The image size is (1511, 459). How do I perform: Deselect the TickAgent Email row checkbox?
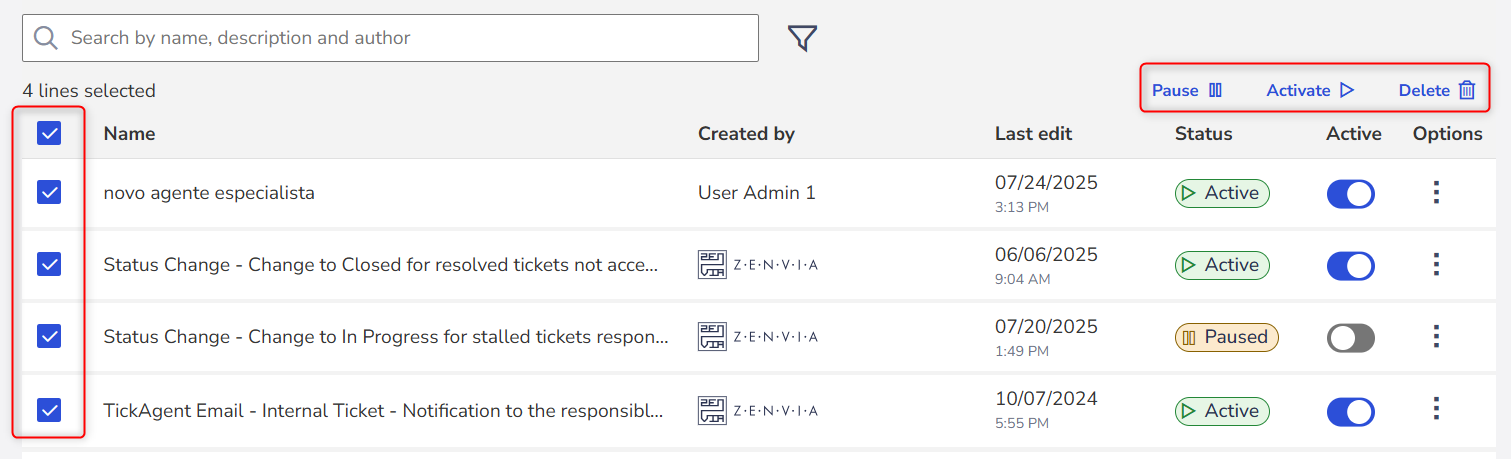click(49, 409)
